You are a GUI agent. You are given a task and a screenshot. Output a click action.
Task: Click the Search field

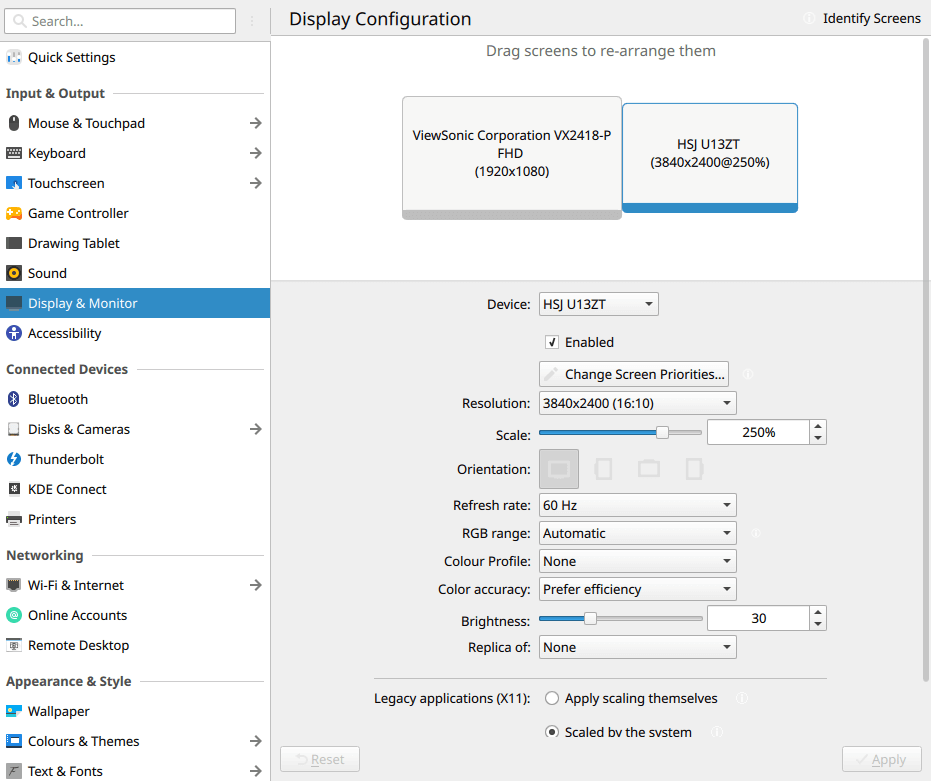tap(120, 21)
